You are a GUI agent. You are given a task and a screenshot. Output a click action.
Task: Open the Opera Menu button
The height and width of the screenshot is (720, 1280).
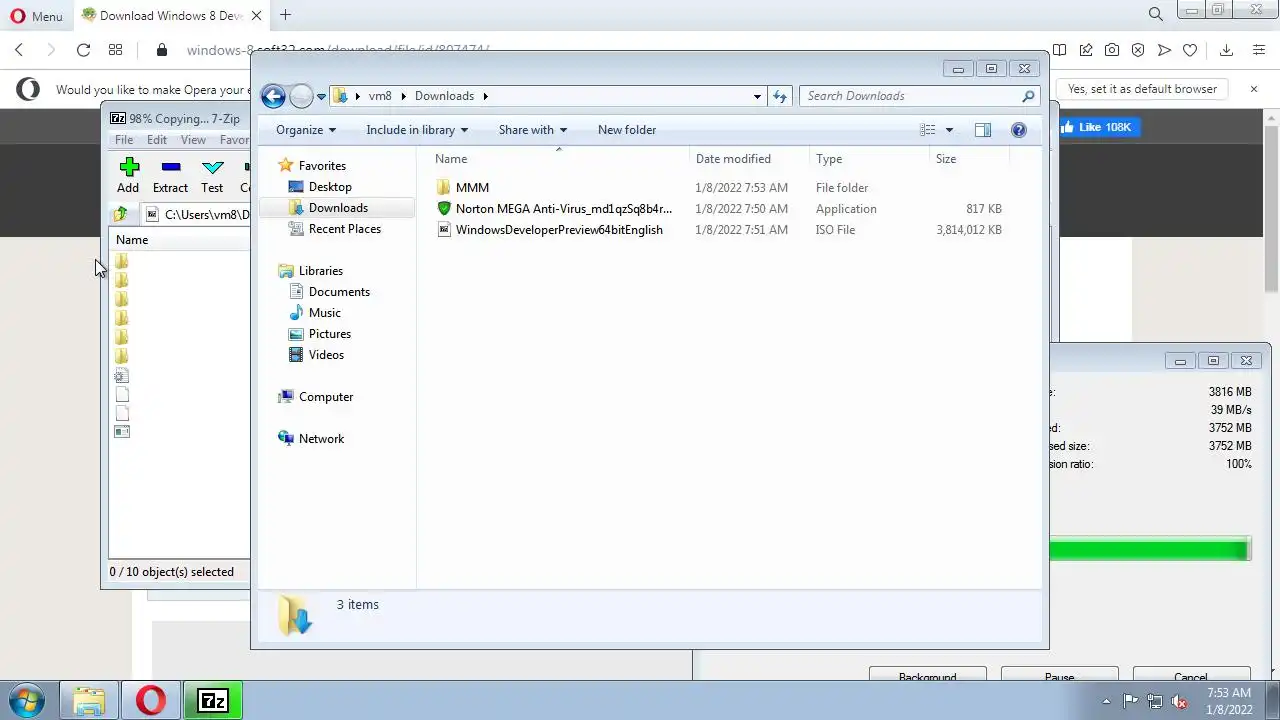[36, 16]
